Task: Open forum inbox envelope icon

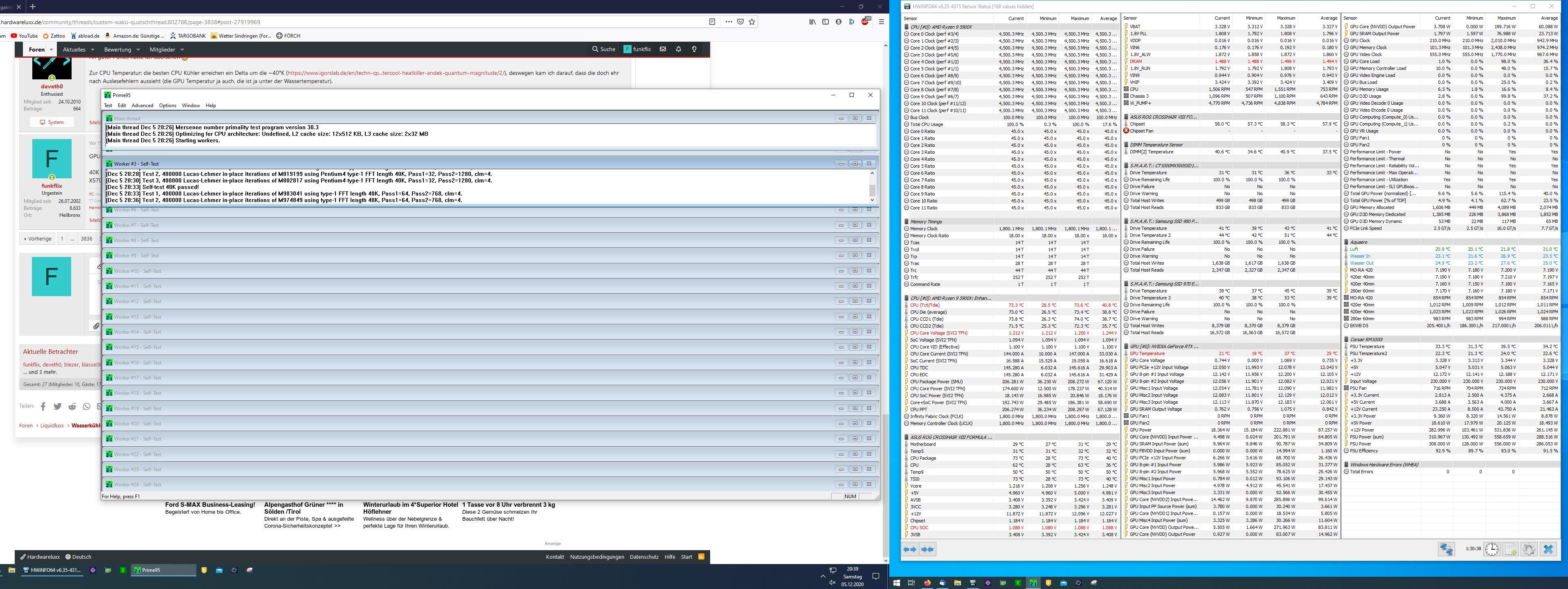Action: [x=663, y=49]
